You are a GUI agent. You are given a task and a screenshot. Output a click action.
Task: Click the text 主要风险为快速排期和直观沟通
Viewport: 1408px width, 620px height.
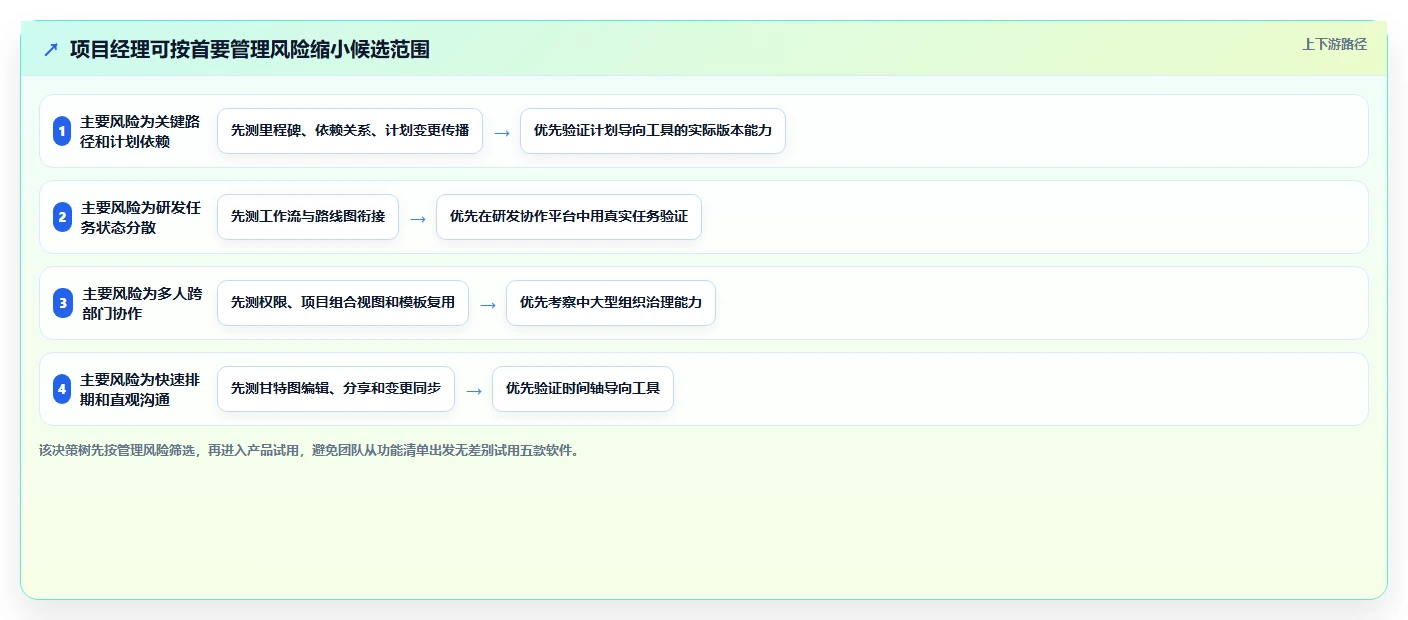[140, 389]
